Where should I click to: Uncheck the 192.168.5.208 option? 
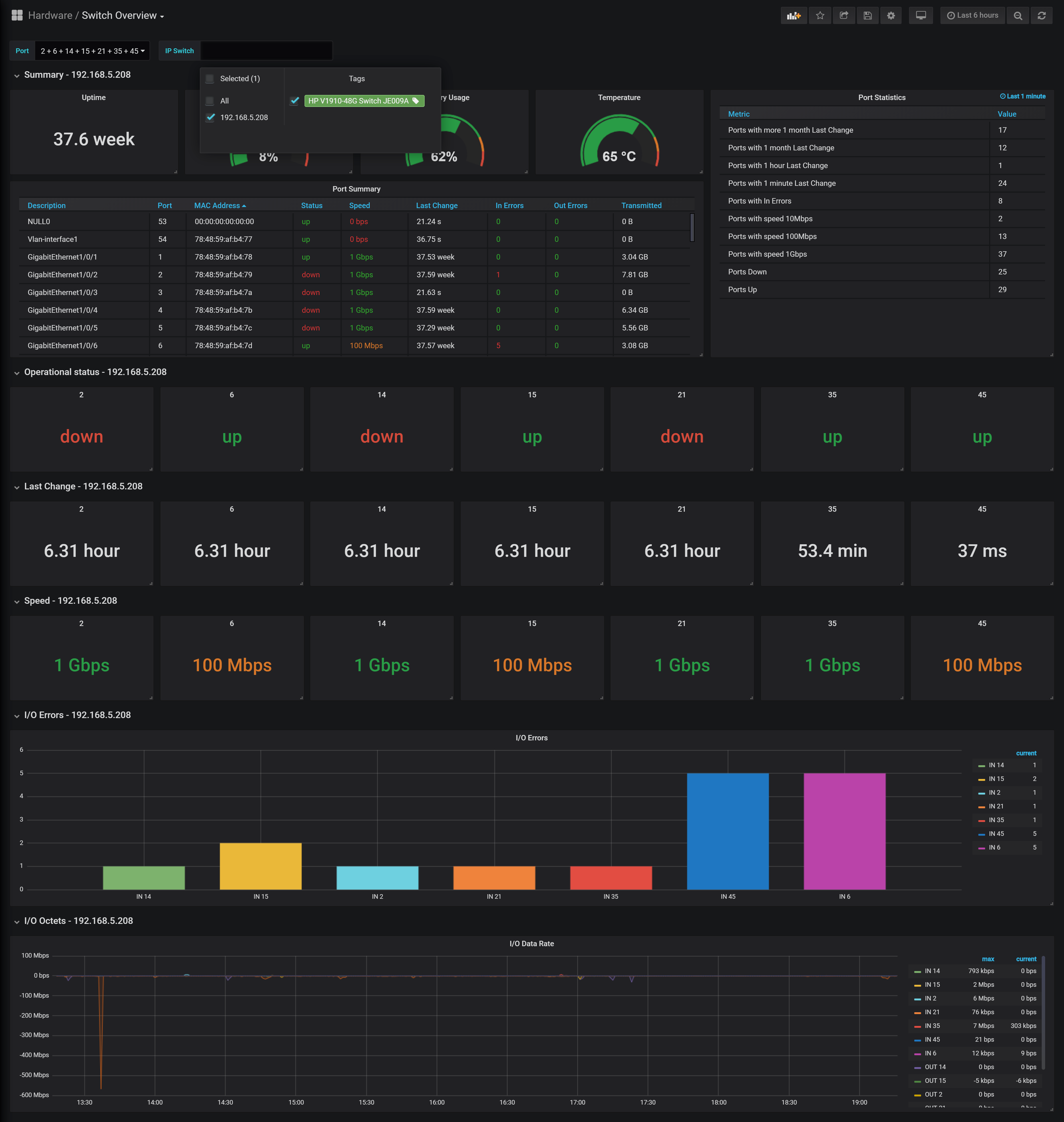coord(210,117)
